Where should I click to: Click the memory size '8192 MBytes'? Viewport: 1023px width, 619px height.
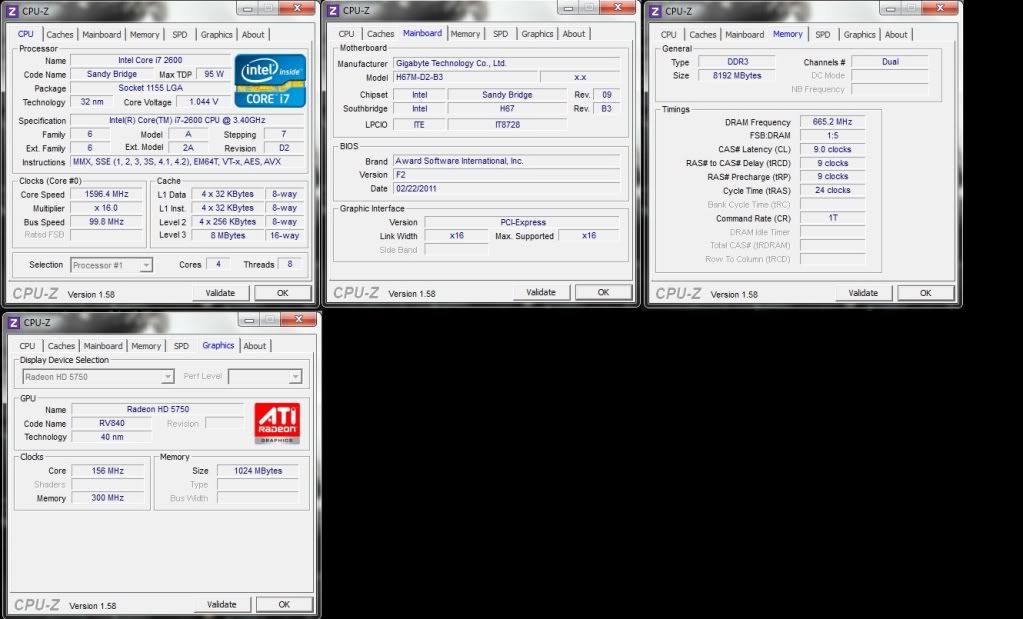(737, 76)
